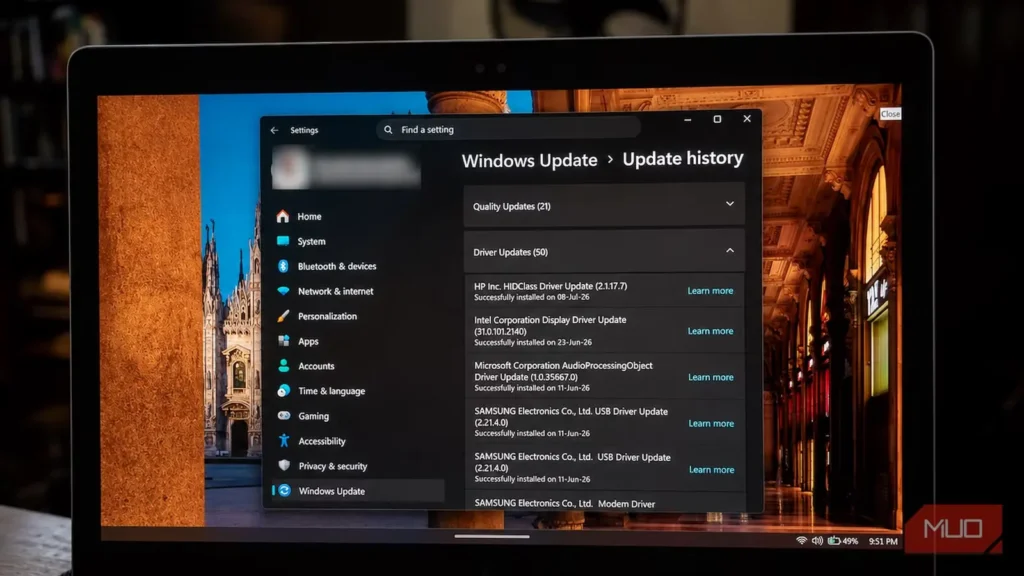Viewport: 1024px width, 576px height.
Task: Click the Windows Update sync icon
Action: [284, 490]
